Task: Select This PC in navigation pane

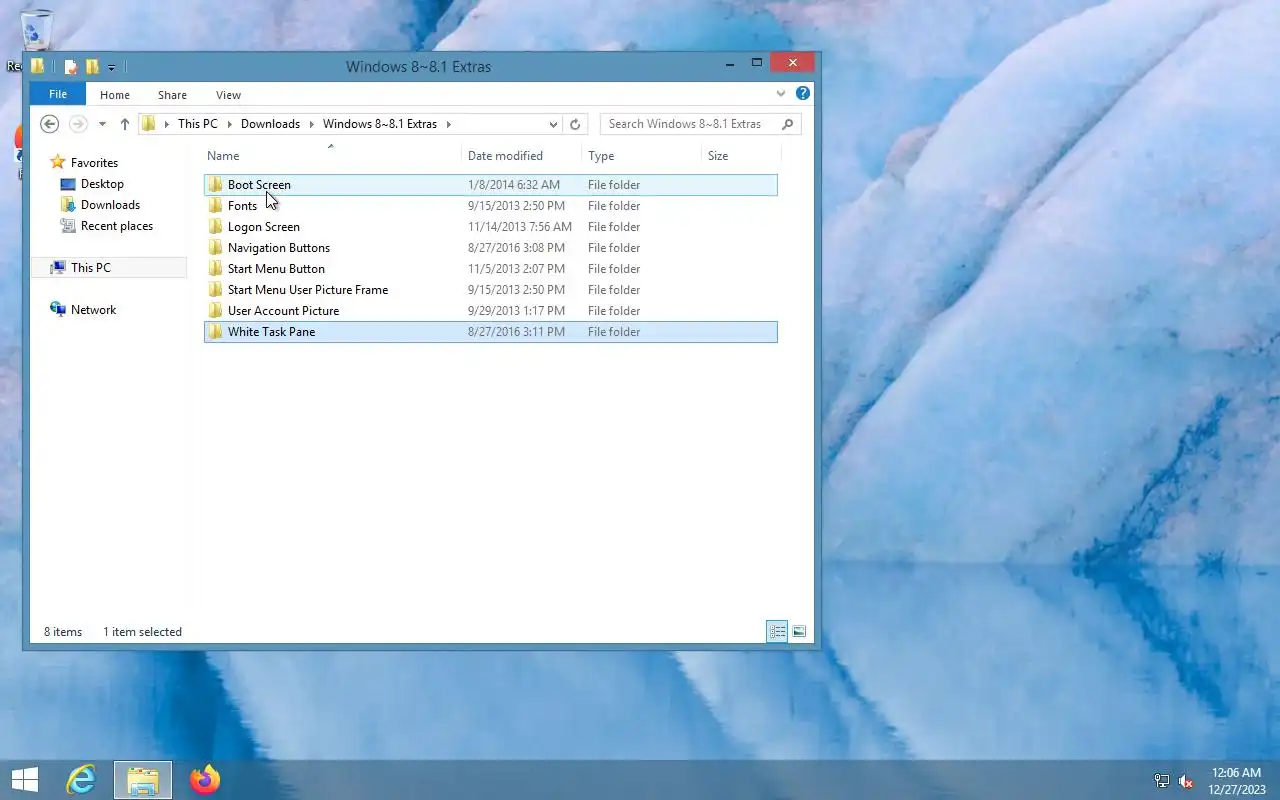Action: (x=90, y=268)
